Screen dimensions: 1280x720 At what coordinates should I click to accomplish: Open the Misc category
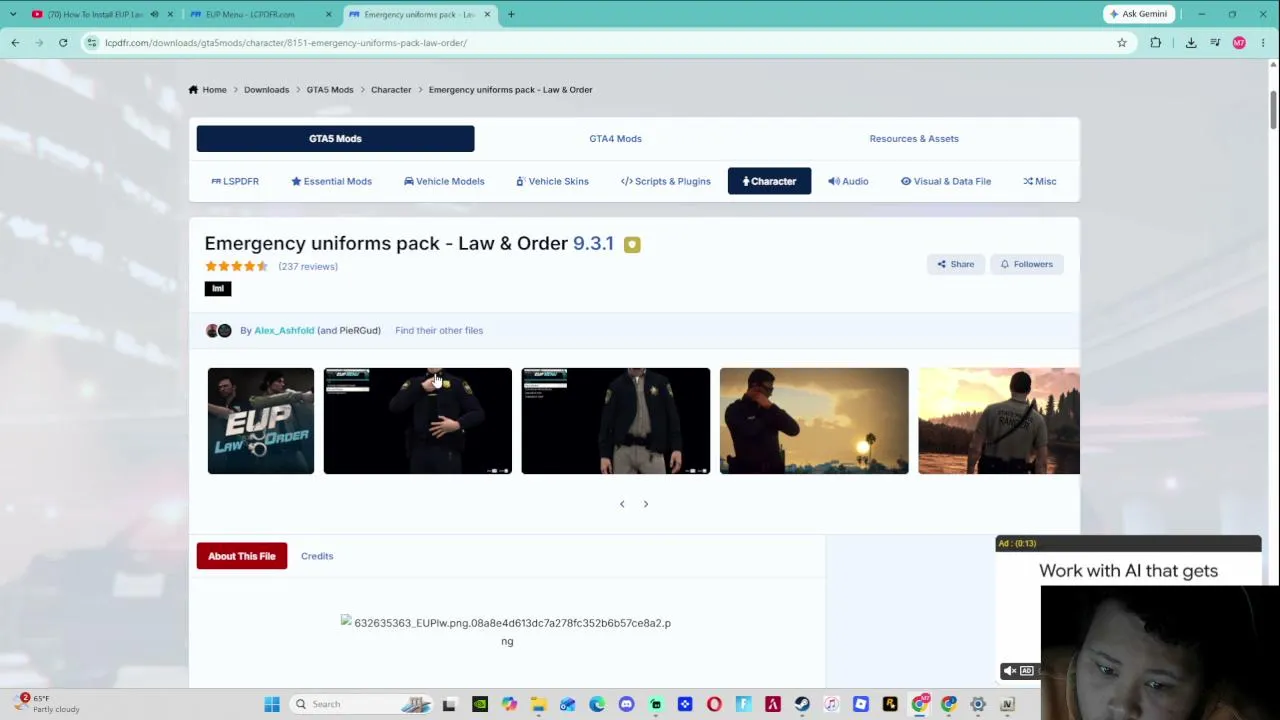pos(1040,181)
